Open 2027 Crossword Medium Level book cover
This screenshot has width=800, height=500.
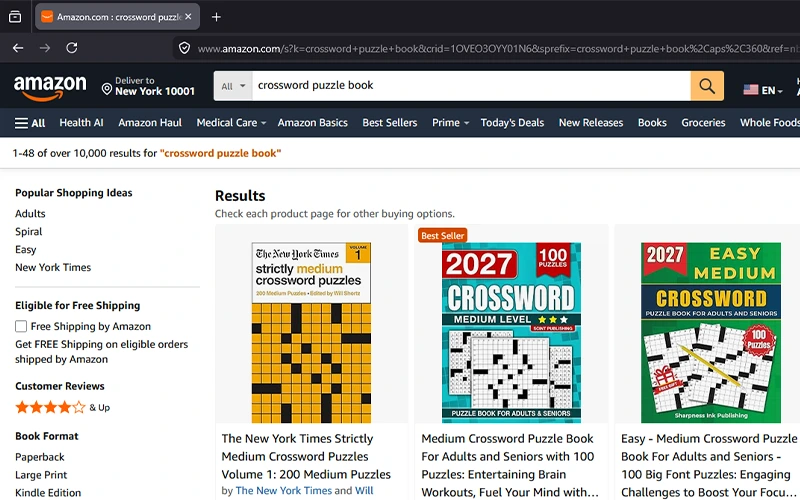click(511, 333)
